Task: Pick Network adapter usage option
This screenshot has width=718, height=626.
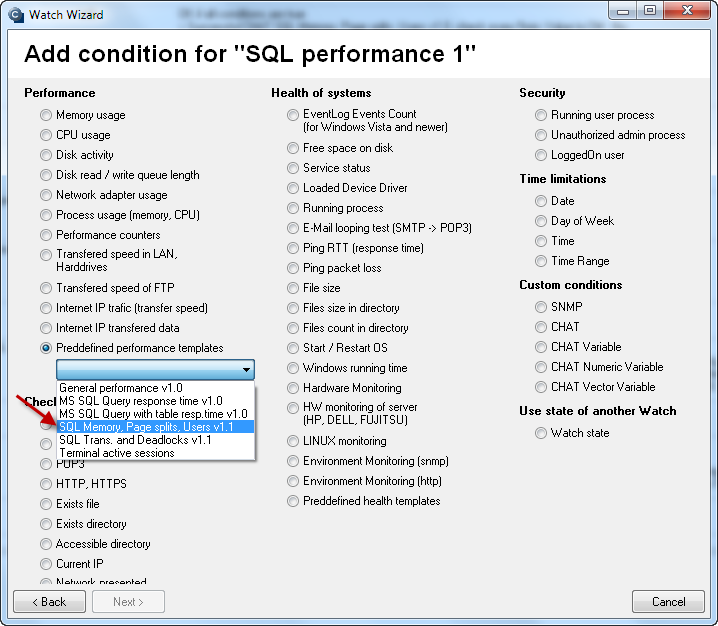Action: (x=46, y=195)
